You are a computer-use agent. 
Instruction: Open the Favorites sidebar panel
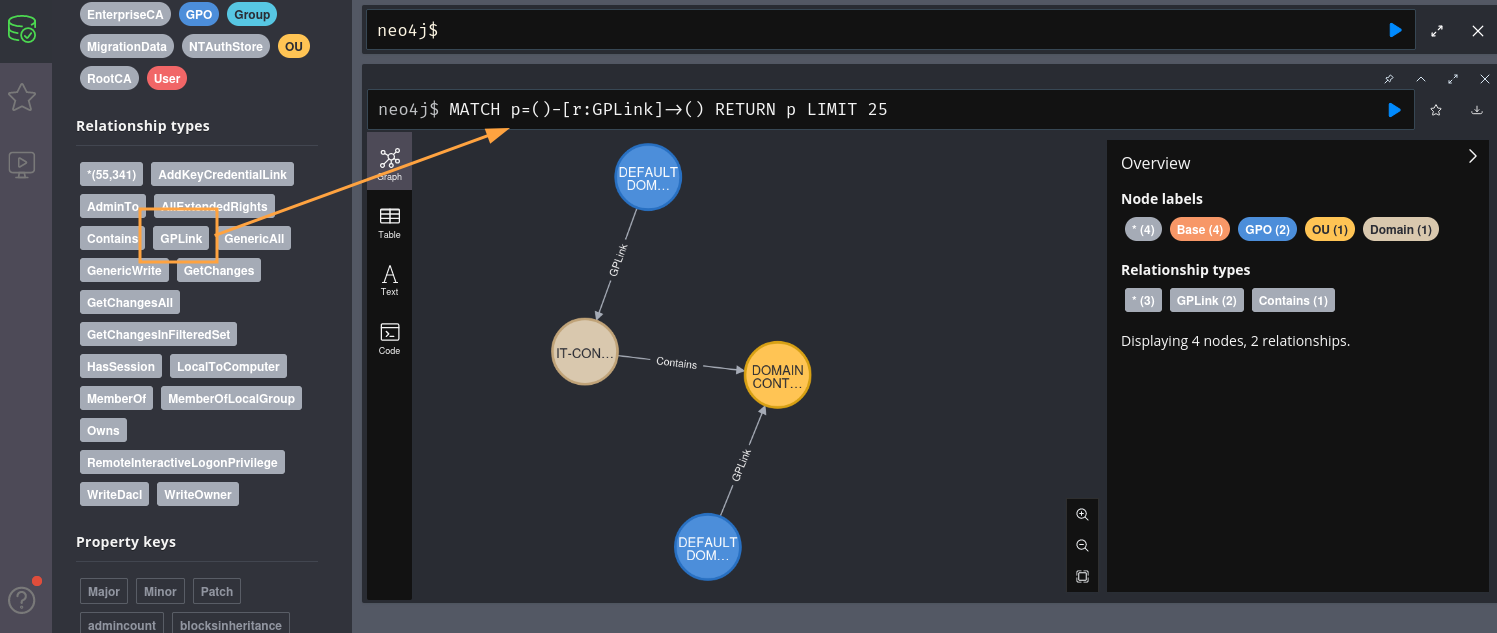click(22, 96)
